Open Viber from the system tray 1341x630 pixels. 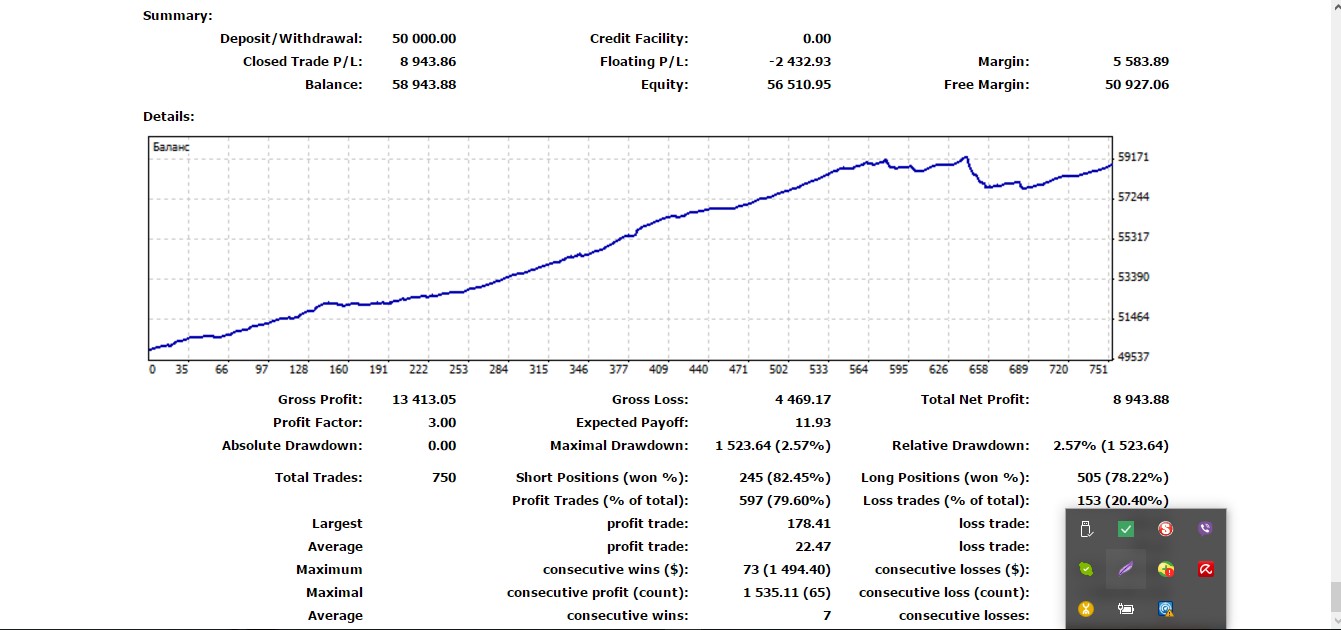pyautogui.click(x=1205, y=529)
